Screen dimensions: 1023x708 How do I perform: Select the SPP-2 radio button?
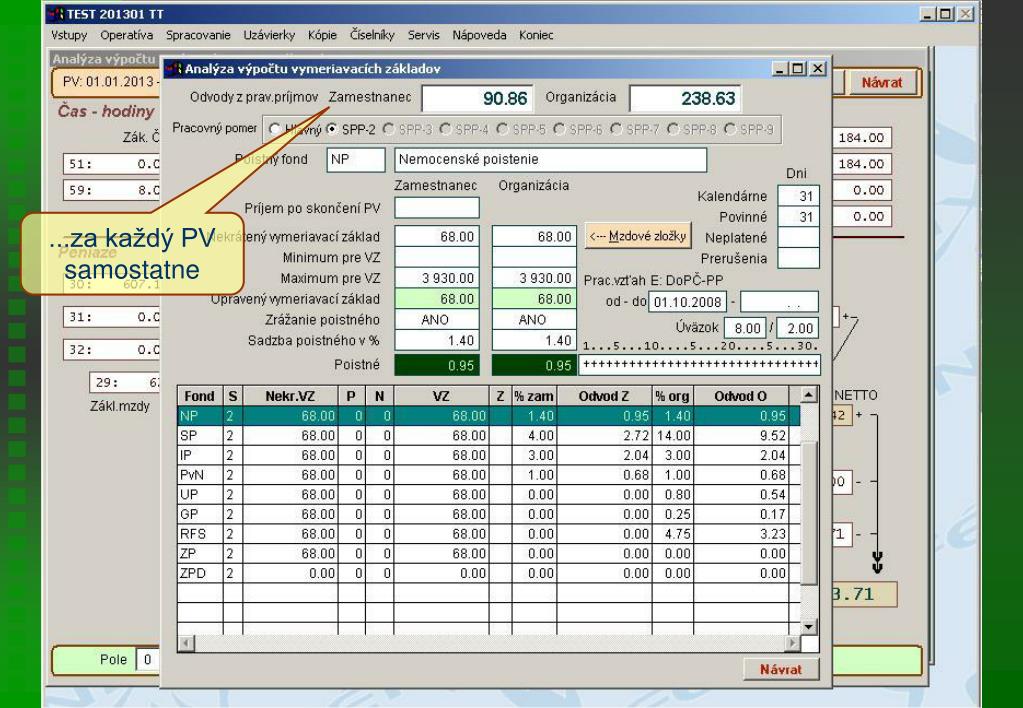point(331,129)
